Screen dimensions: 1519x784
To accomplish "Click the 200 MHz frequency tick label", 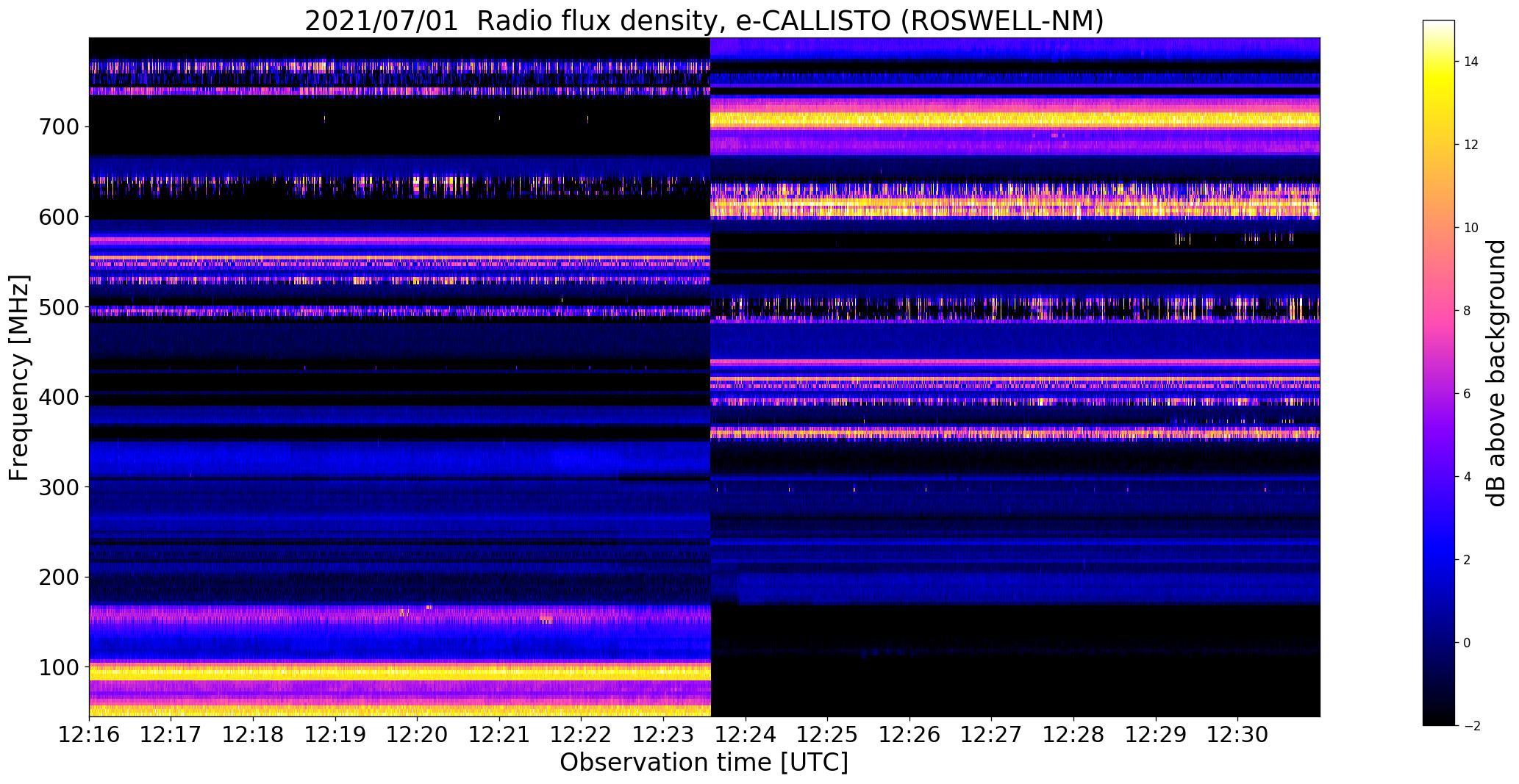I will (x=57, y=577).
